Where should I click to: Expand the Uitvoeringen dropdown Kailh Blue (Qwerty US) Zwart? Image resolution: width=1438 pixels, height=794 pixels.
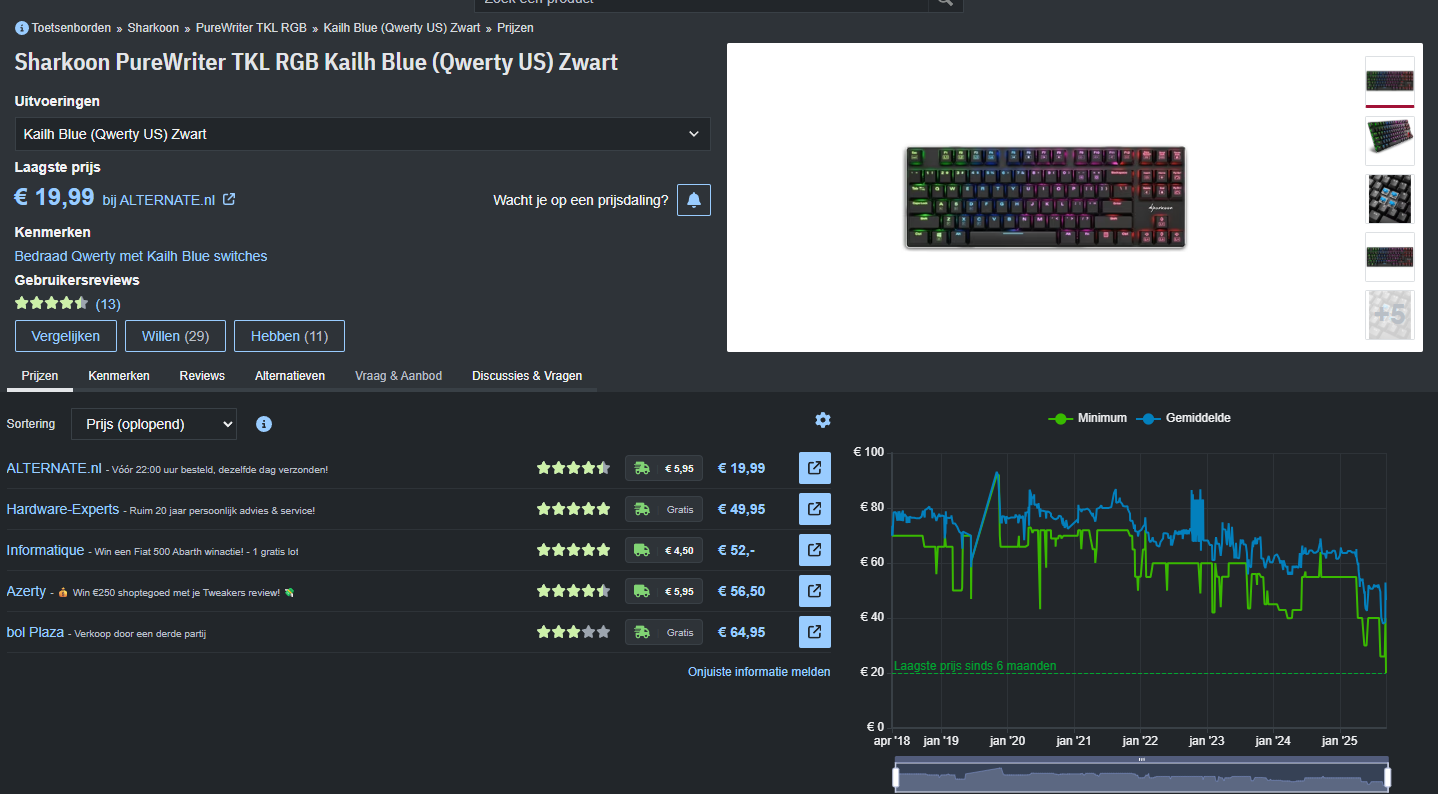(x=363, y=134)
